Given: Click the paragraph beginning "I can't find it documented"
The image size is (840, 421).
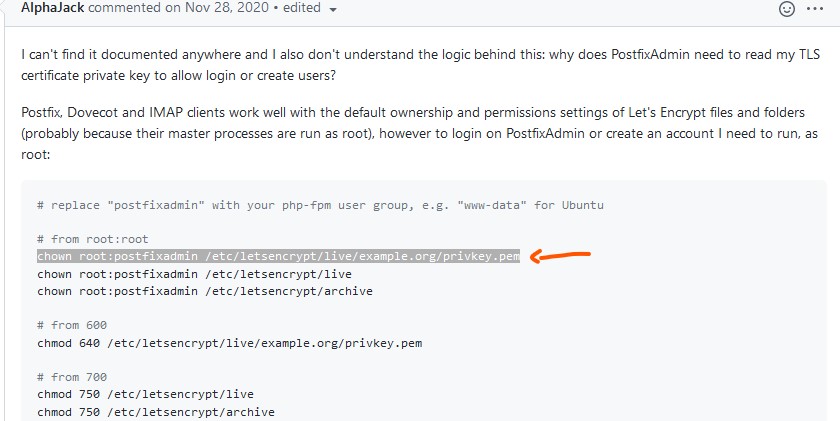Looking at the screenshot, I should coord(400,58).
